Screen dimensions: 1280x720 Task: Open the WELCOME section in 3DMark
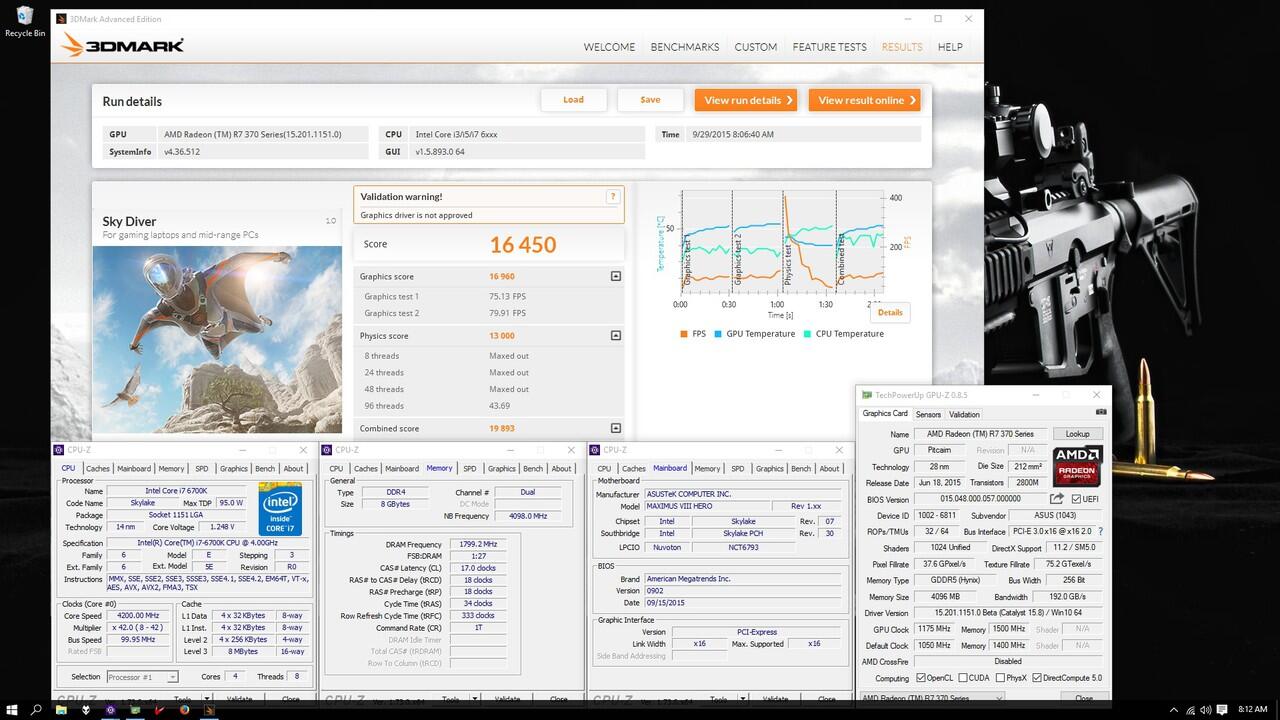point(609,47)
